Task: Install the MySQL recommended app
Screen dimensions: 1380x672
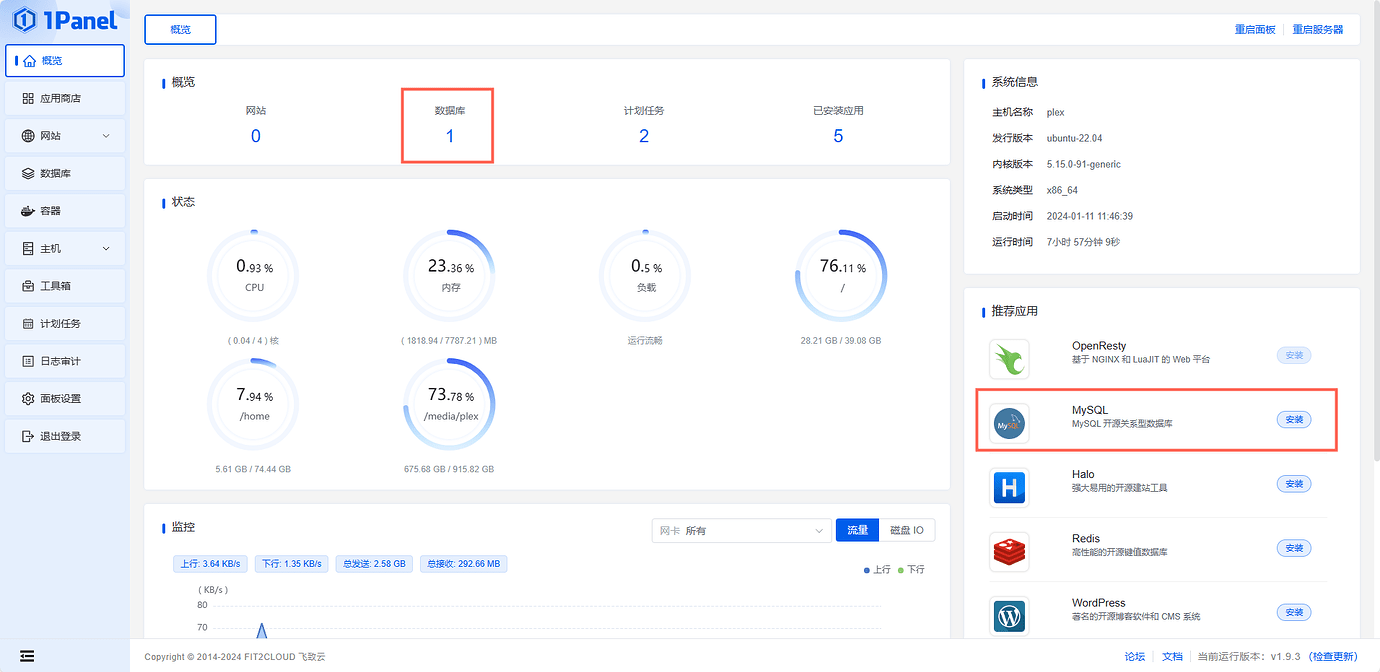Action: [1294, 420]
